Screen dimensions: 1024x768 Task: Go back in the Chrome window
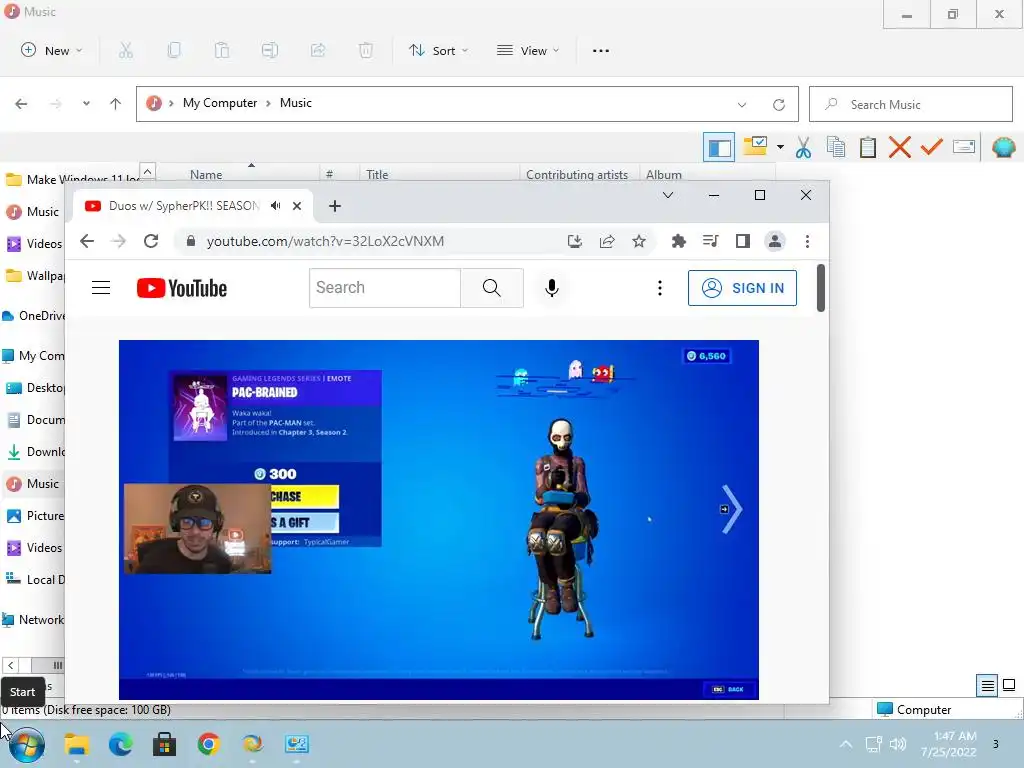[x=87, y=241]
